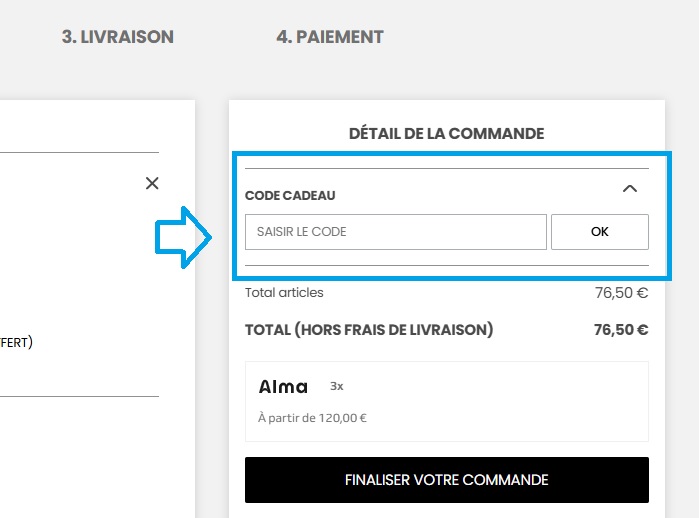699x518 pixels.
Task: Click the separator line below the gift code field
Action: pos(446,266)
